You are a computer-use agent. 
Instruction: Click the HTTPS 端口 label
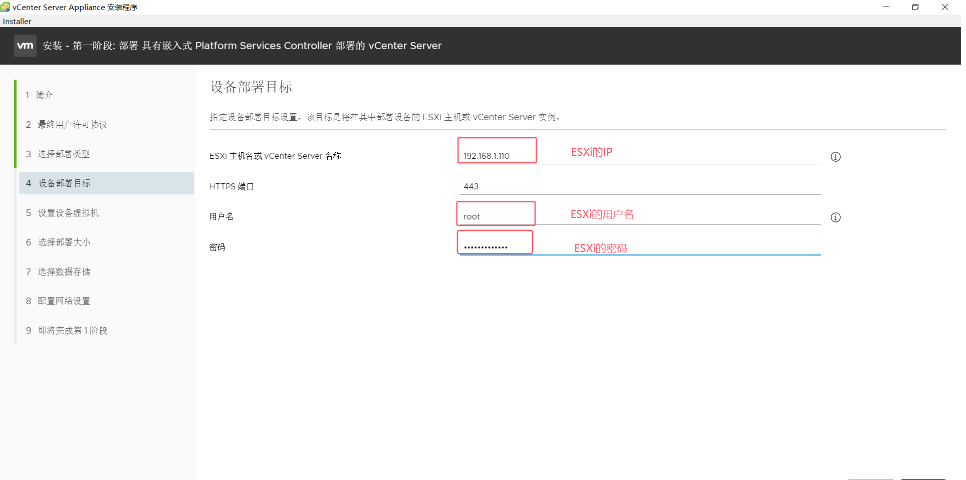coord(232,187)
